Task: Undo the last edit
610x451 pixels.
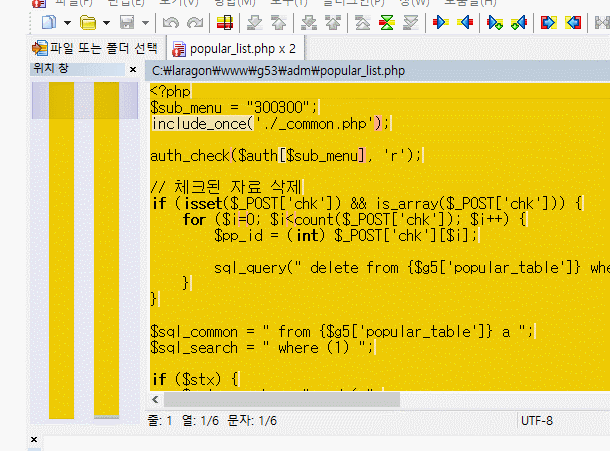Action: point(171,23)
